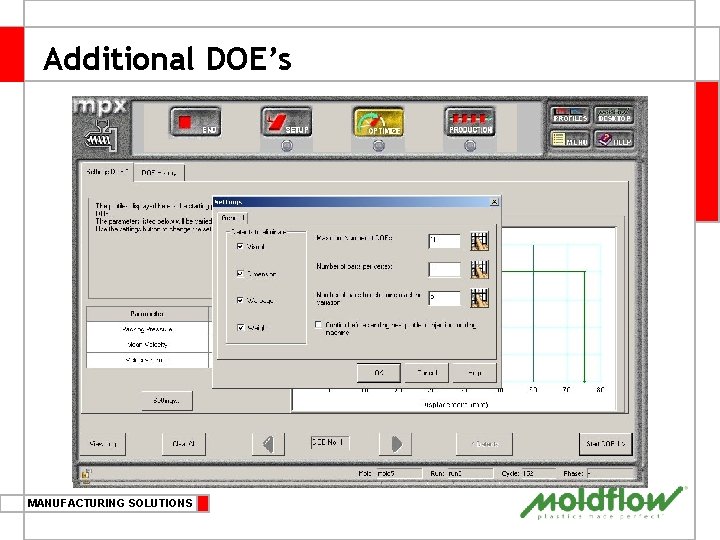This screenshot has height=540, width=720.
Task: Open the HELP button in top toolbar
Action: click(x=614, y=139)
